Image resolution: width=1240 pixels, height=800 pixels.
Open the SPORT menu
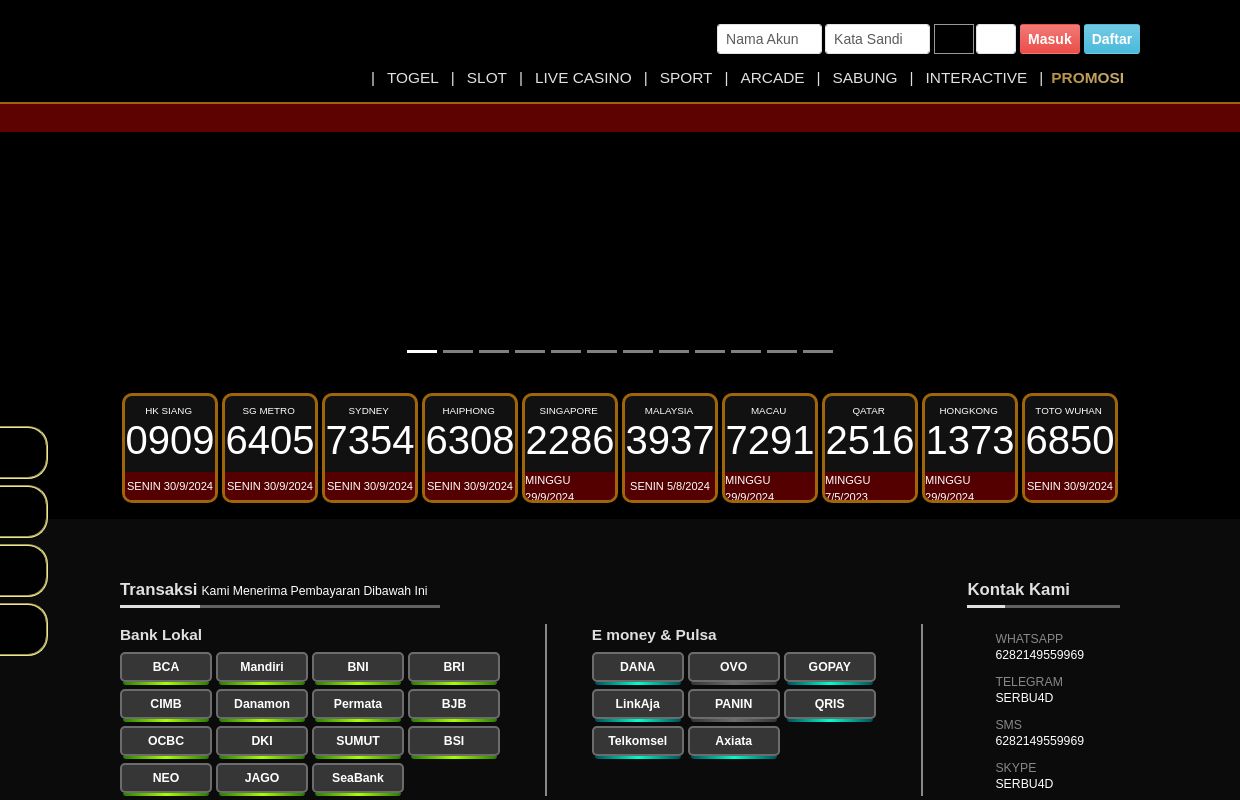[686, 77]
